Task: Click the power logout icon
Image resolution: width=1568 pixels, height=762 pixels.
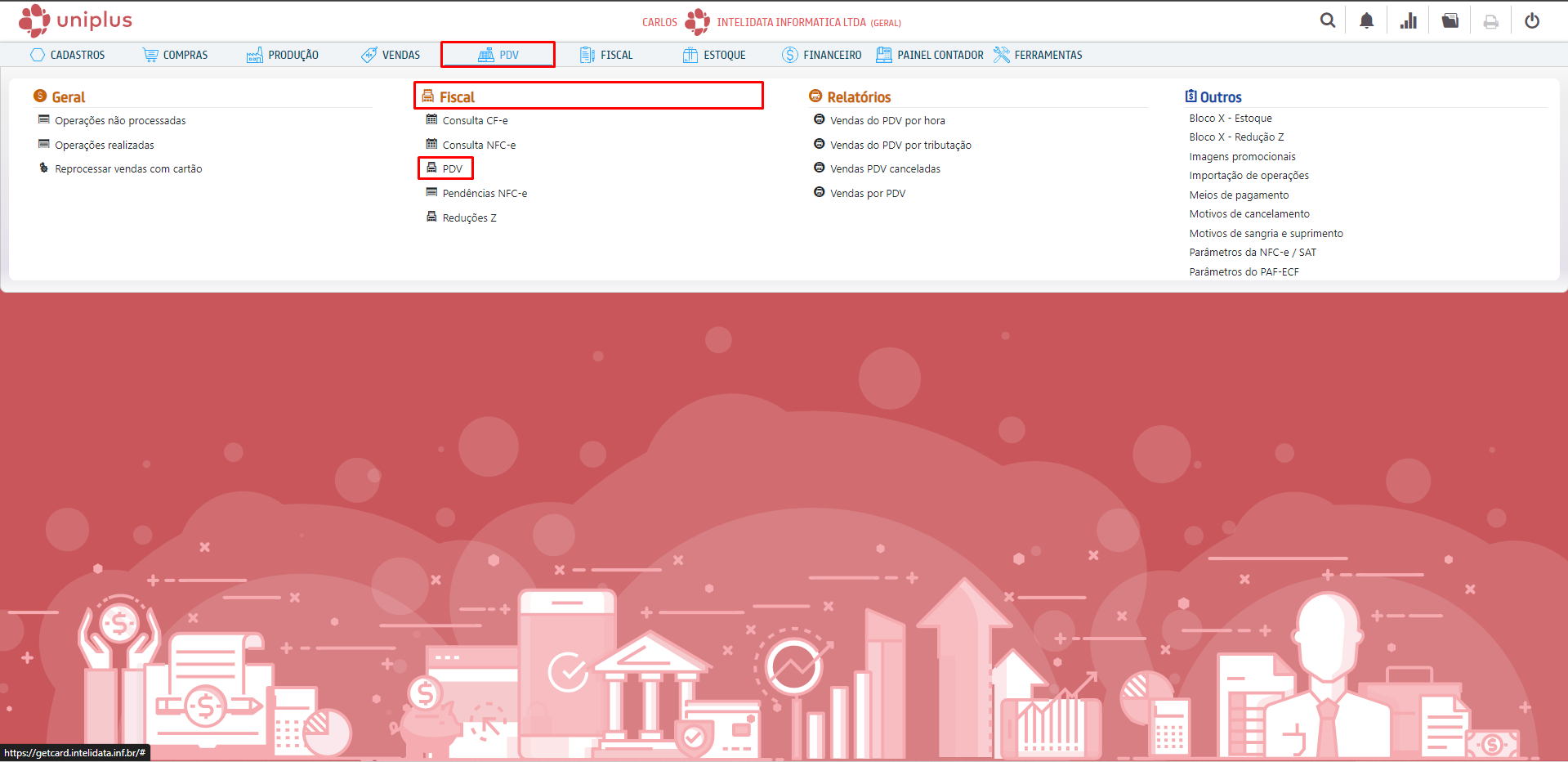Action: click(x=1531, y=20)
